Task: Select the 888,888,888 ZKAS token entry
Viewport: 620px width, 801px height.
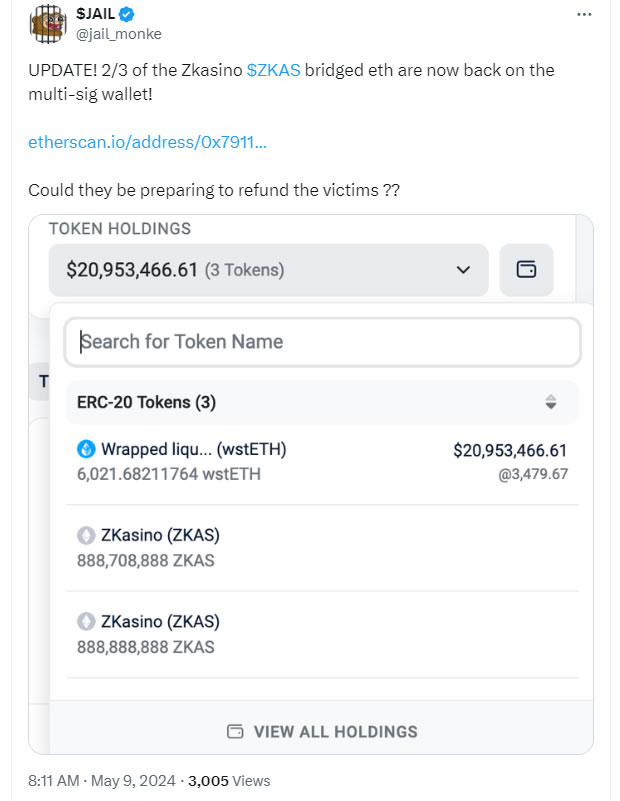Action: 322,634
